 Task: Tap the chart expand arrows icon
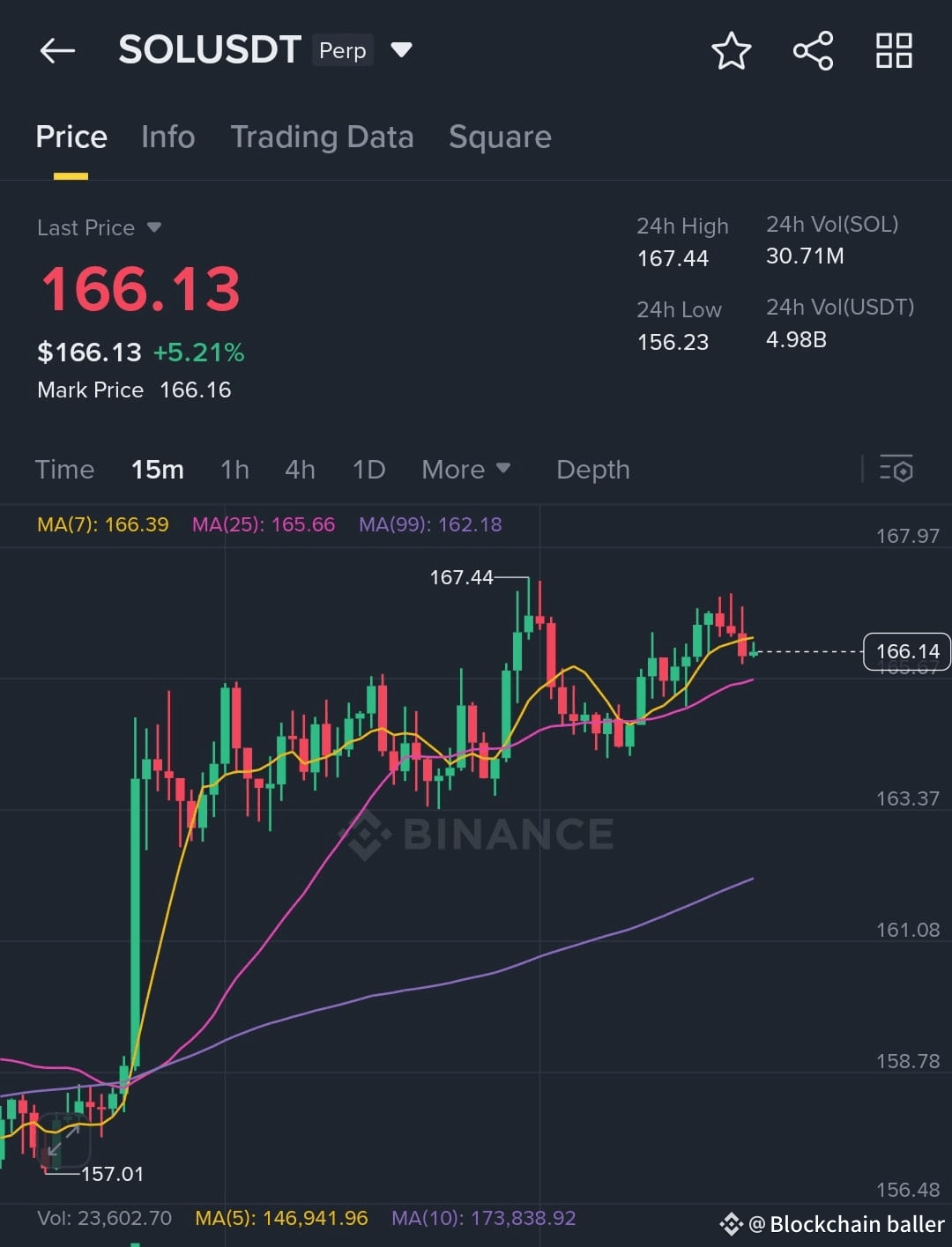(63, 1139)
